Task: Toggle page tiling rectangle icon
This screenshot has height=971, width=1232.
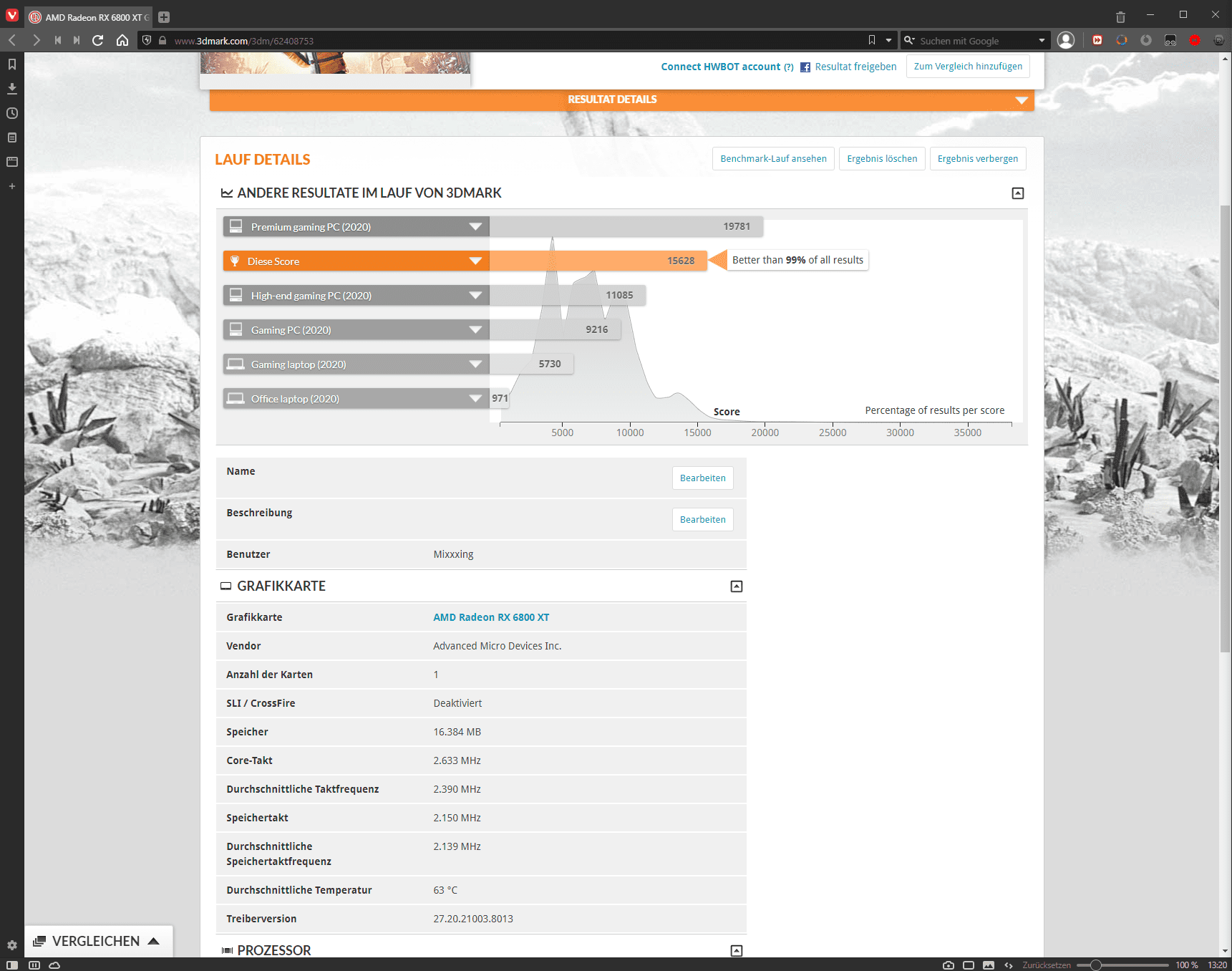Action: [x=969, y=965]
